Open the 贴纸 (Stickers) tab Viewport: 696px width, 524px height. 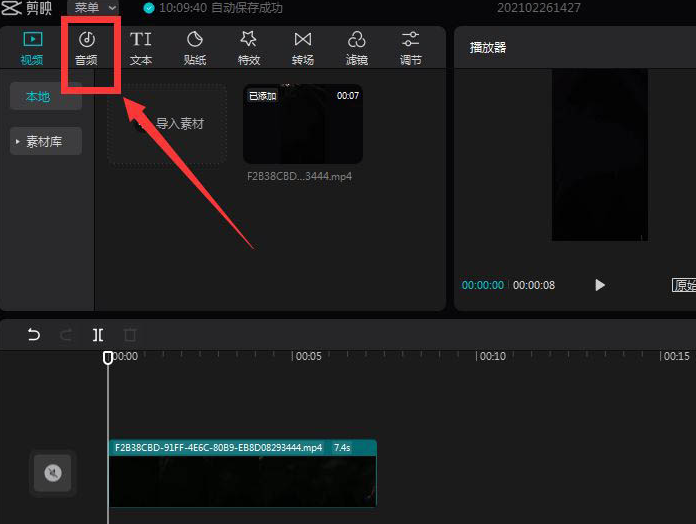195,48
